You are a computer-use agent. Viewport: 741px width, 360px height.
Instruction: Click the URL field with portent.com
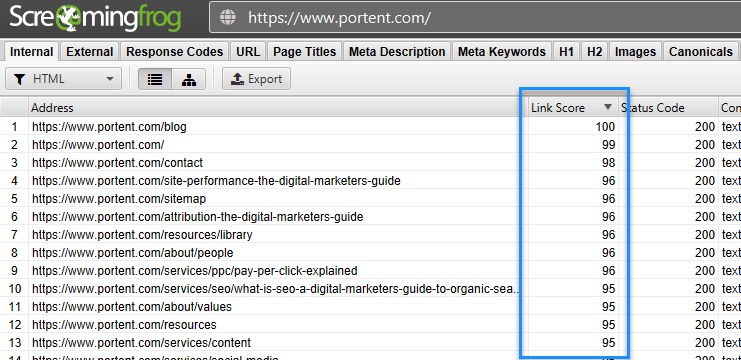(475, 18)
